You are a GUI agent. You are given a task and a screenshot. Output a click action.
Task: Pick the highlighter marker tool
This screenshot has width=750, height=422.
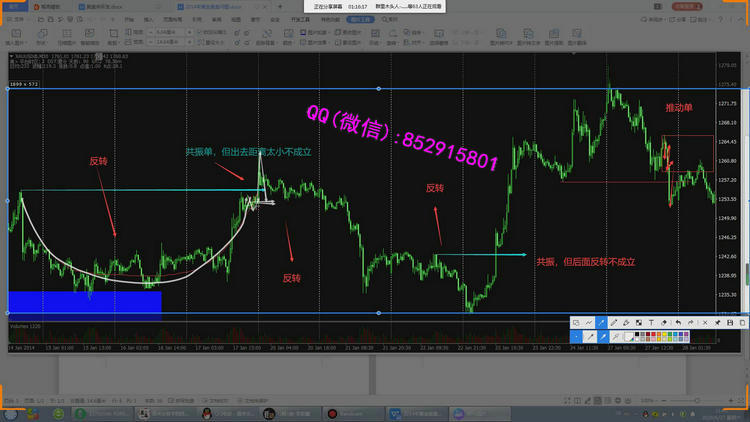[626, 322]
